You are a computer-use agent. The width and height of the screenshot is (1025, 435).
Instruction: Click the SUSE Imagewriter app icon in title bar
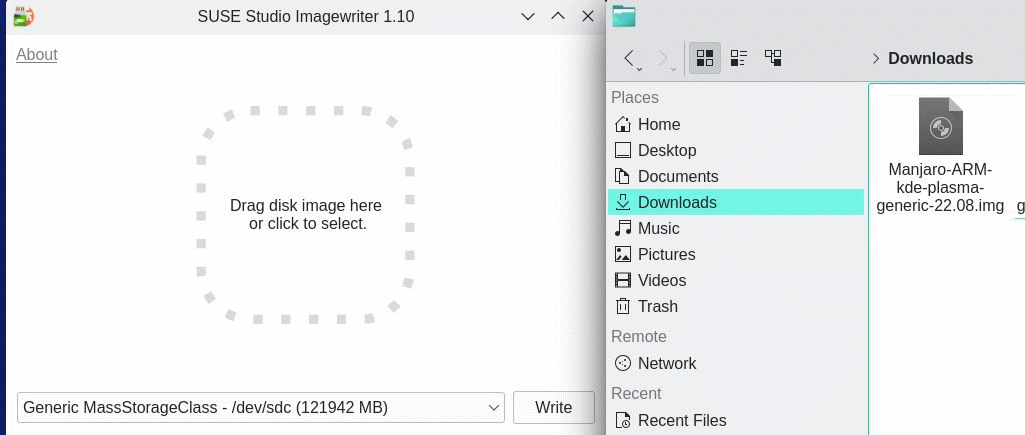(x=24, y=16)
